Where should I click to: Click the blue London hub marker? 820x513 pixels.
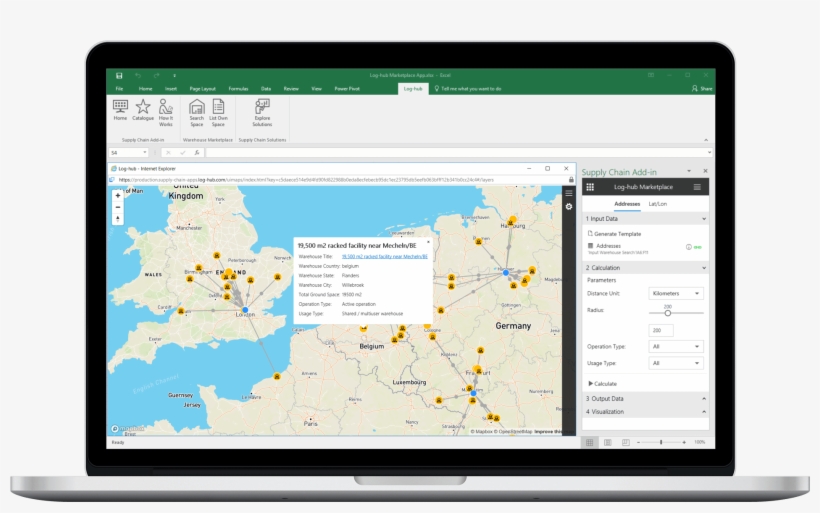(245, 310)
